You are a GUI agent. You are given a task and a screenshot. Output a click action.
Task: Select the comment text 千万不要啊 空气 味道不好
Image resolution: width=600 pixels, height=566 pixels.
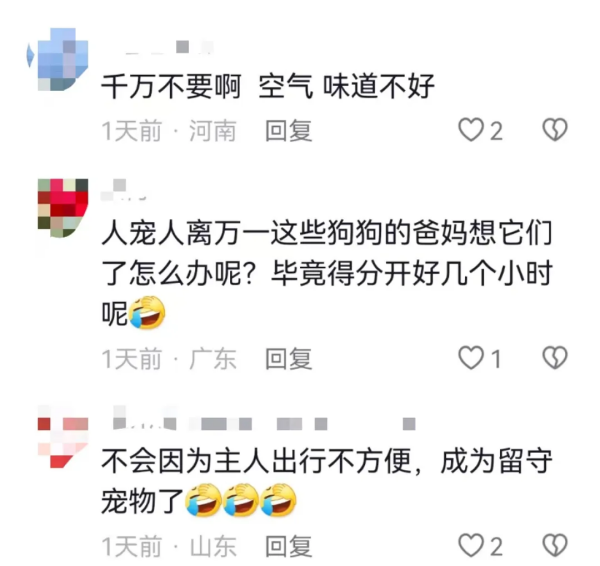pos(267,86)
